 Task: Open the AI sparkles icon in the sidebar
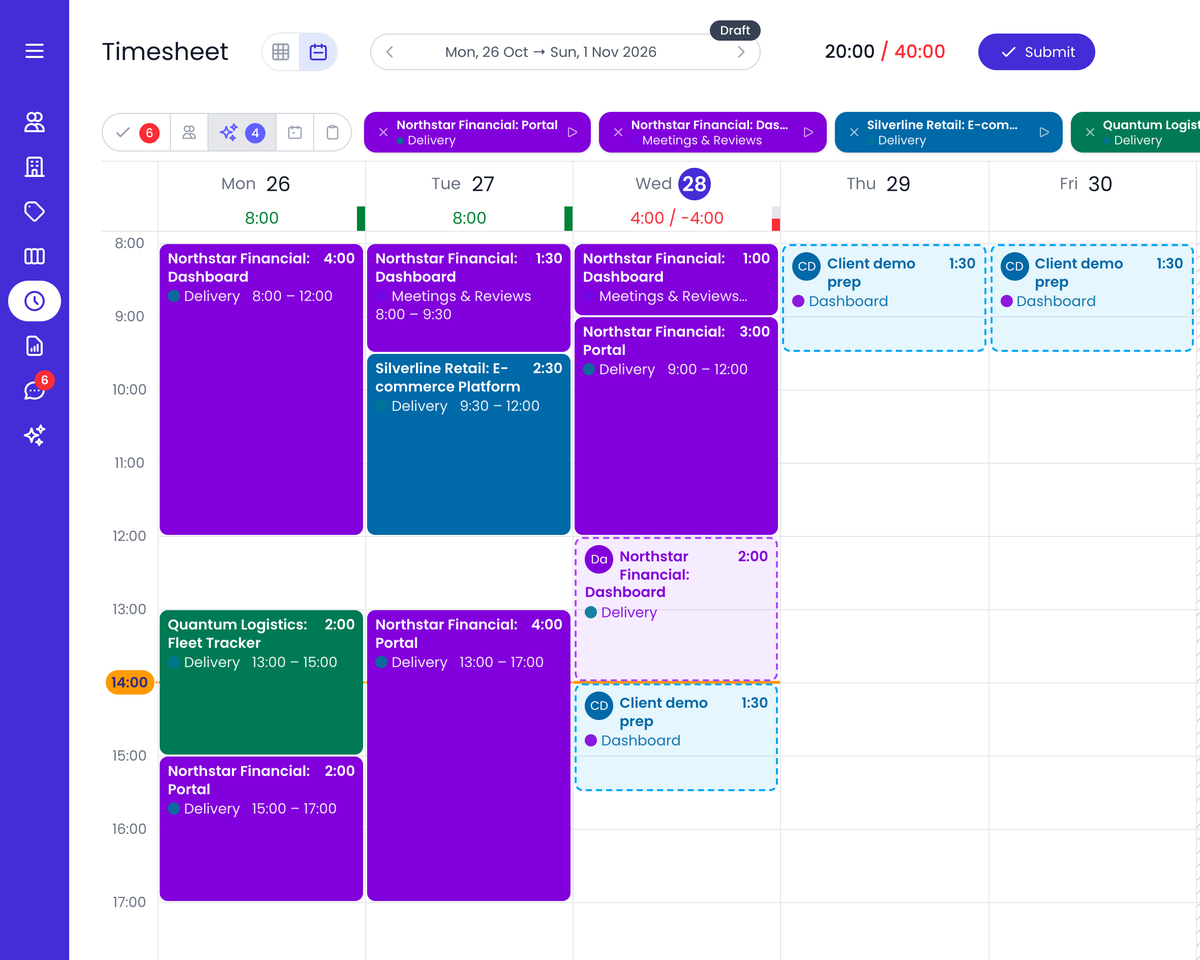[34, 435]
